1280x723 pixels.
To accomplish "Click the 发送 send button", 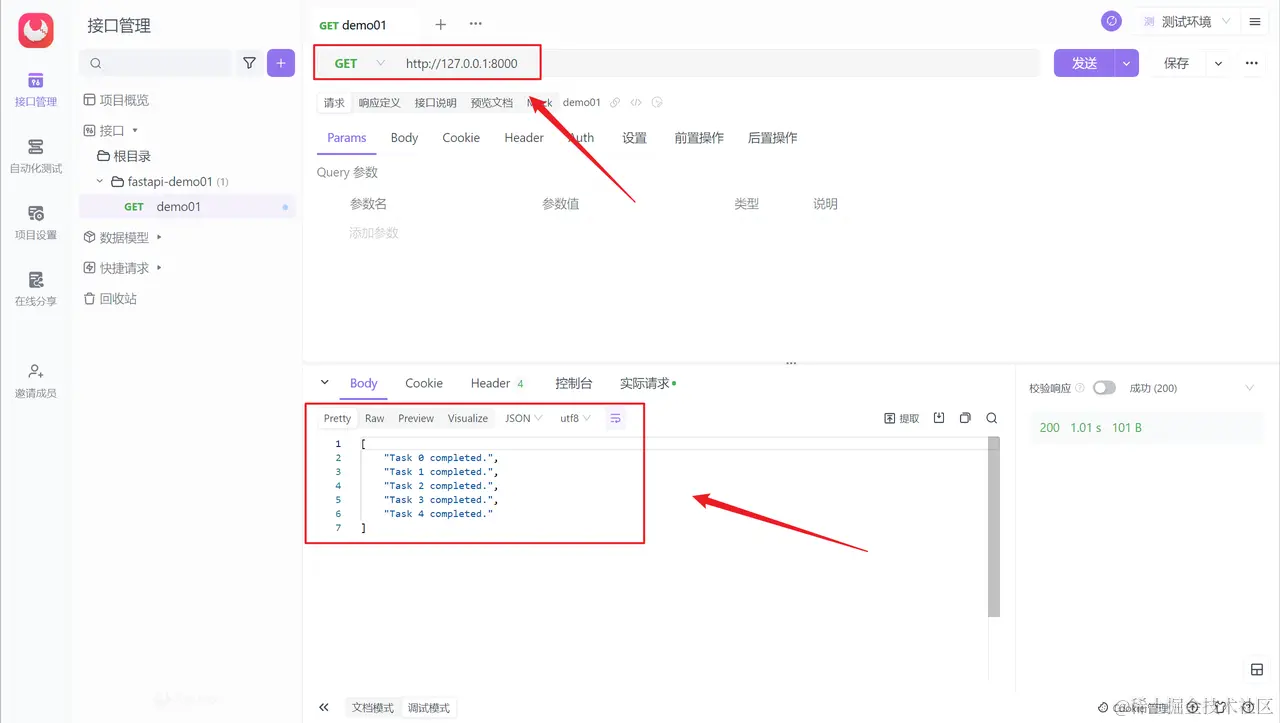I will click(1085, 63).
